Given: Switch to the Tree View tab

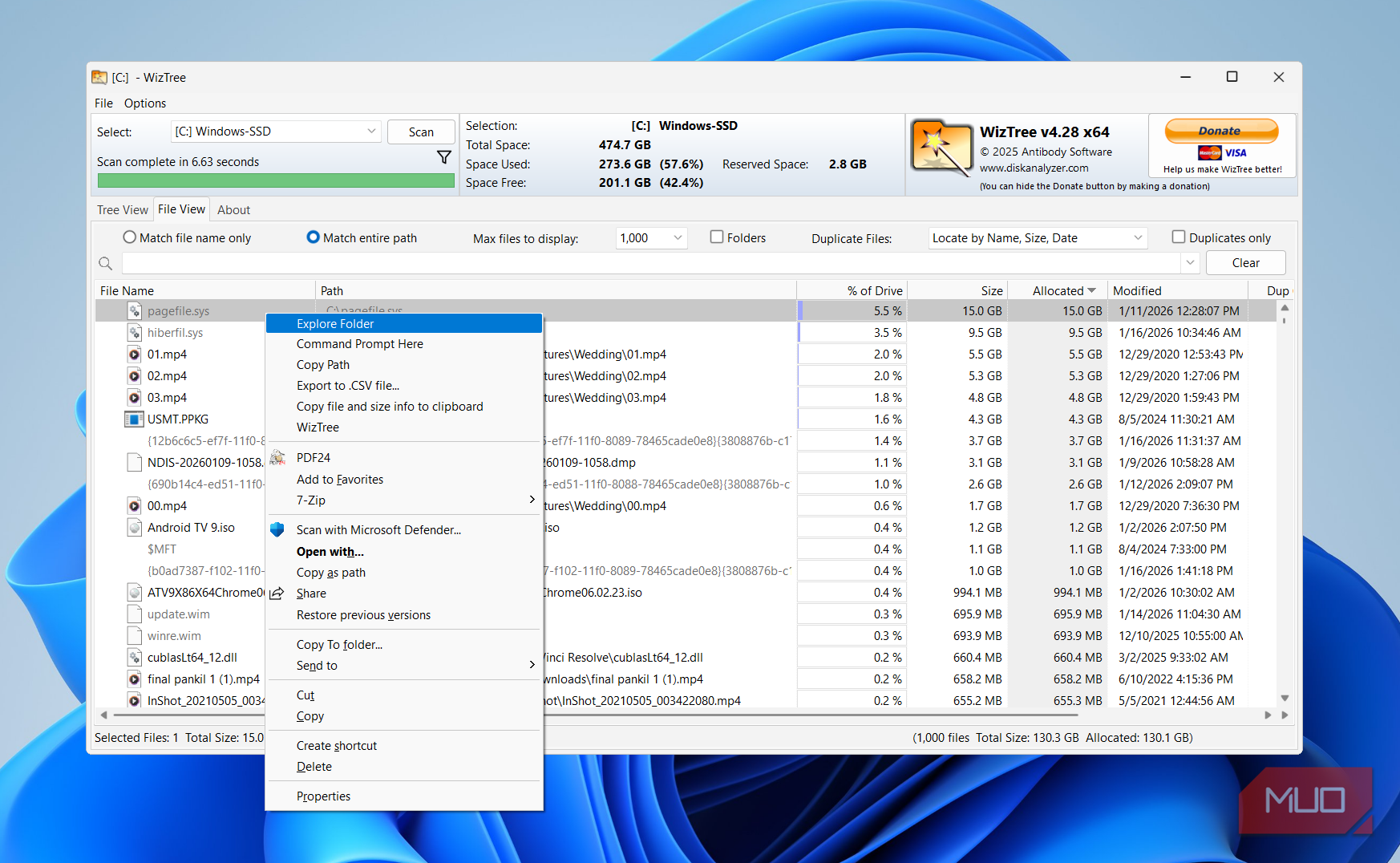Looking at the screenshot, I should click(x=122, y=209).
